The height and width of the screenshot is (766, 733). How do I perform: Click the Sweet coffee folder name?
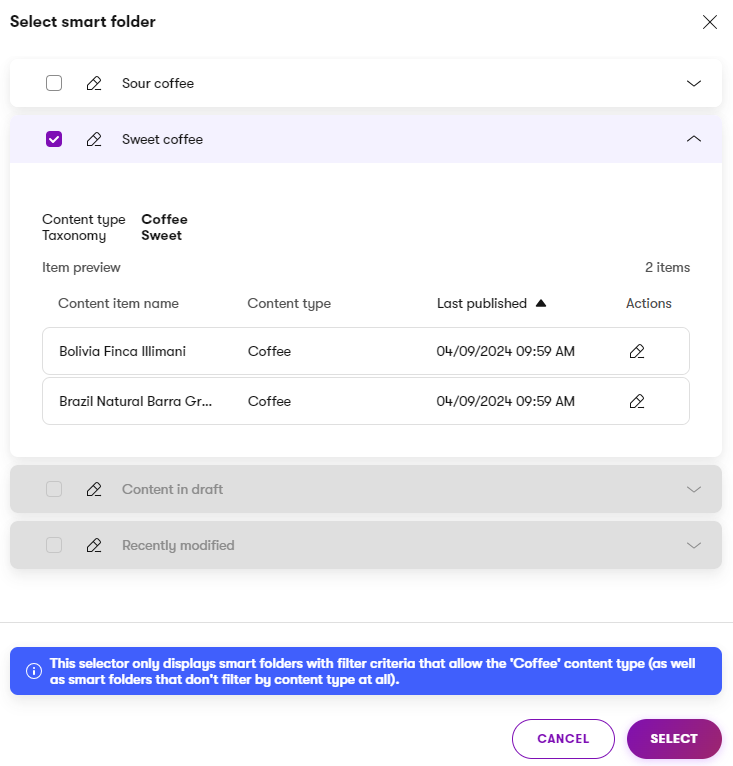162,140
